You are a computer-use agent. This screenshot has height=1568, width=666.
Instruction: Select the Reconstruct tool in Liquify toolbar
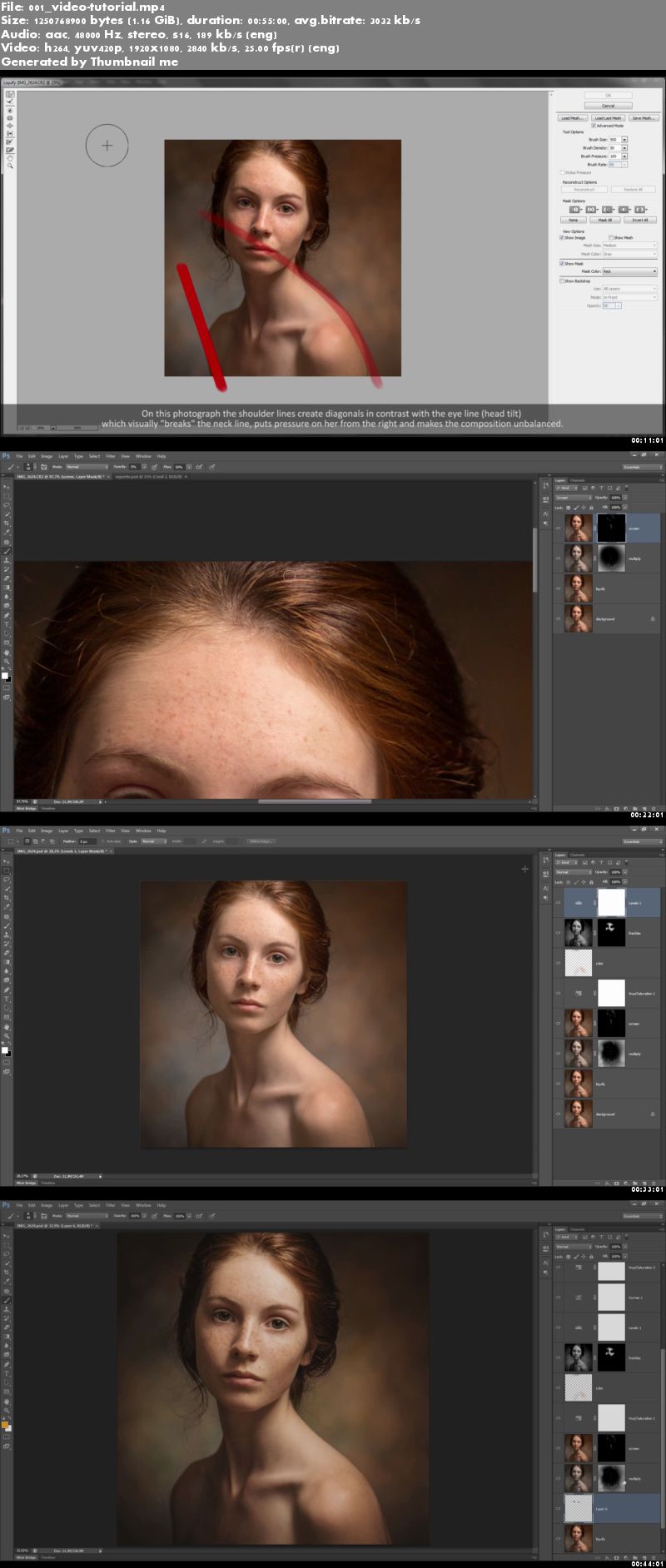tap(10, 103)
